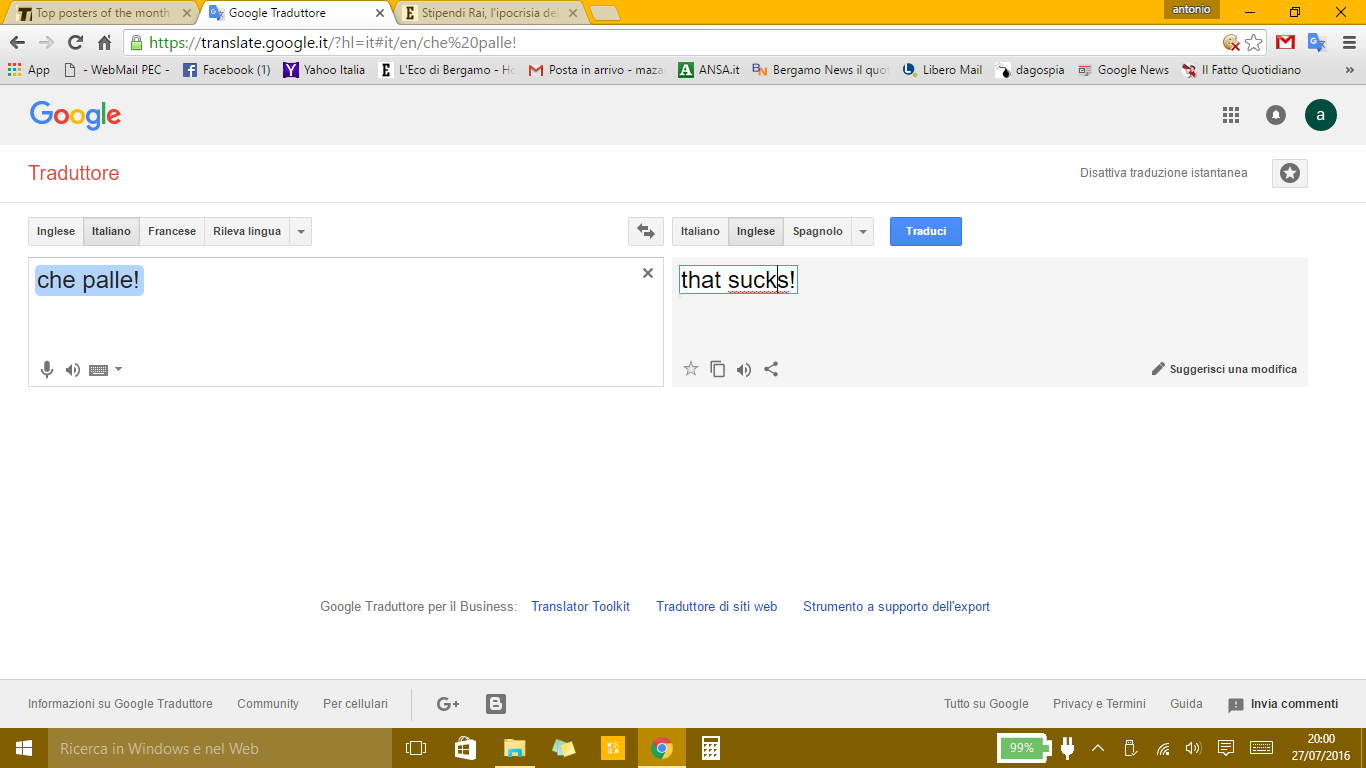Open Google News bookmark
The width and height of the screenshot is (1366, 768).
tap(1123, 70)
